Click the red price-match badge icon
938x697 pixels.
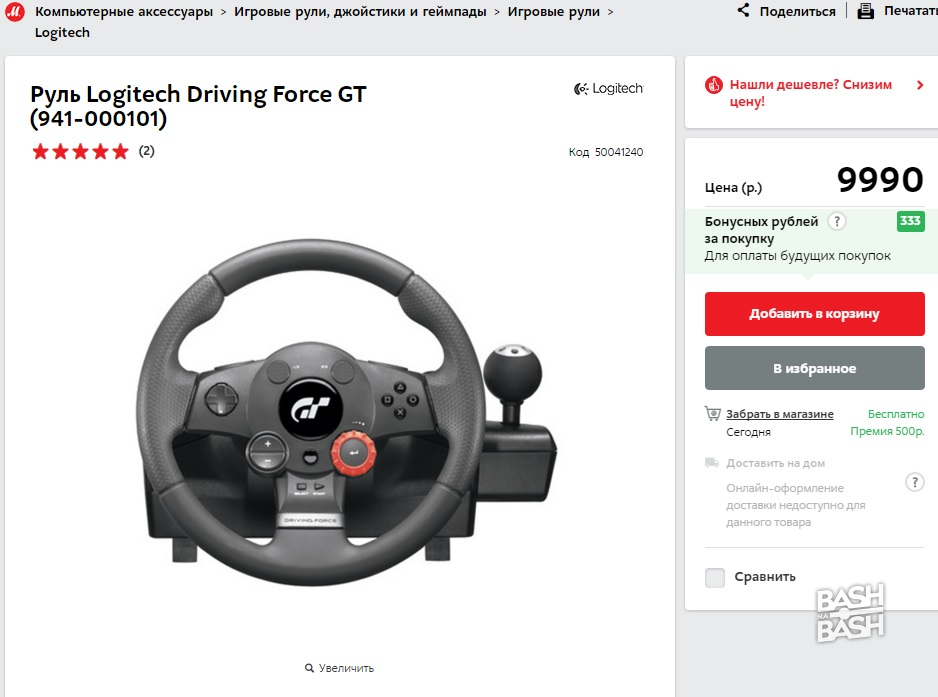(x=714, y=85)
